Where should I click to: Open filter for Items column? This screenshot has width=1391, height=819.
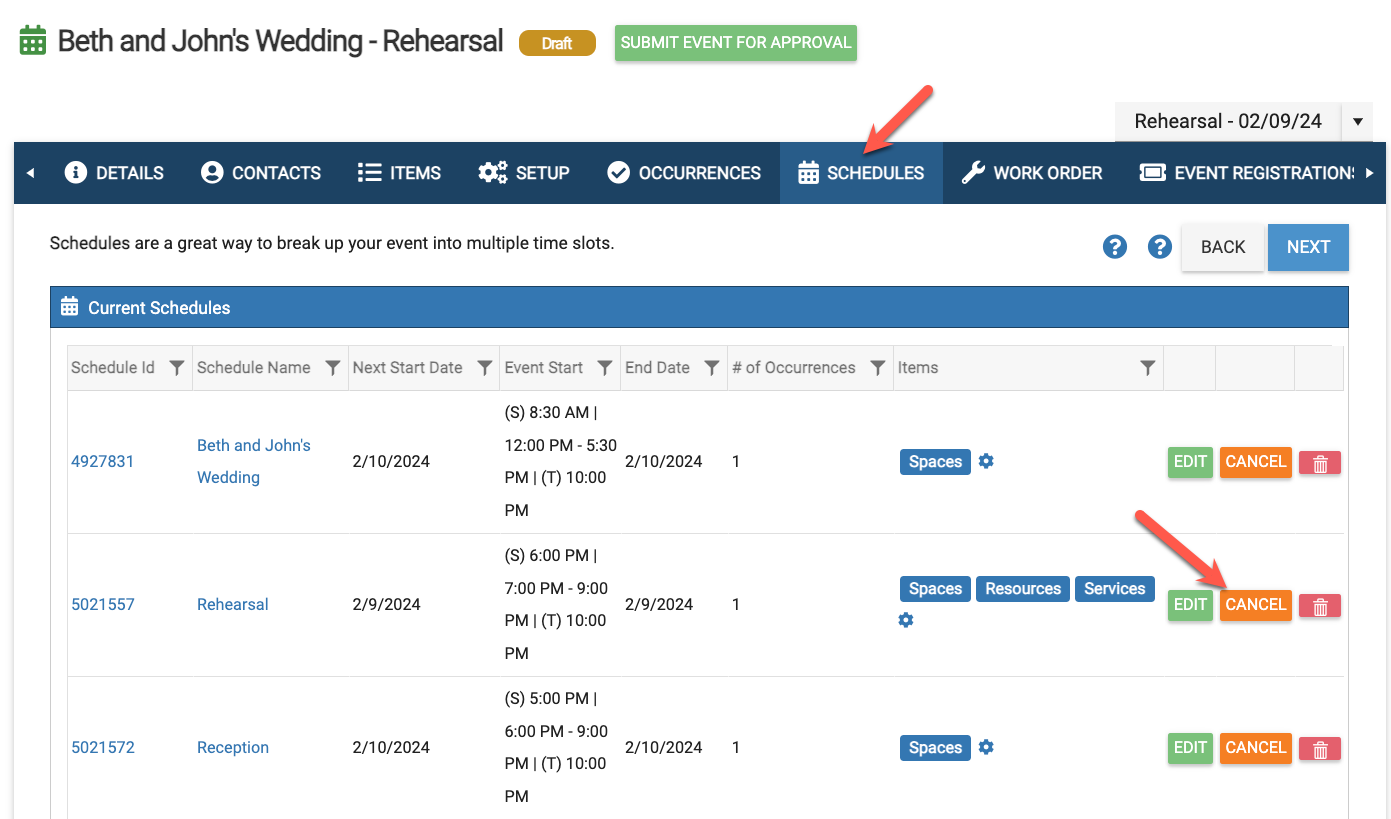1148,368
